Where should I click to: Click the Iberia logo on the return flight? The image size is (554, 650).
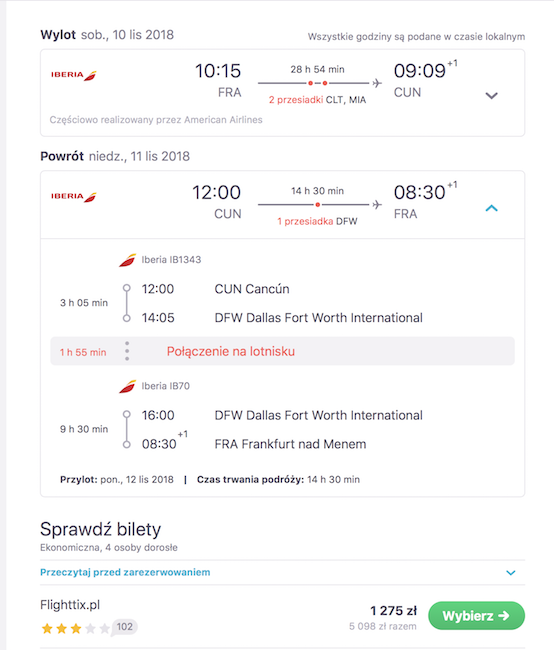pos(74,196)
